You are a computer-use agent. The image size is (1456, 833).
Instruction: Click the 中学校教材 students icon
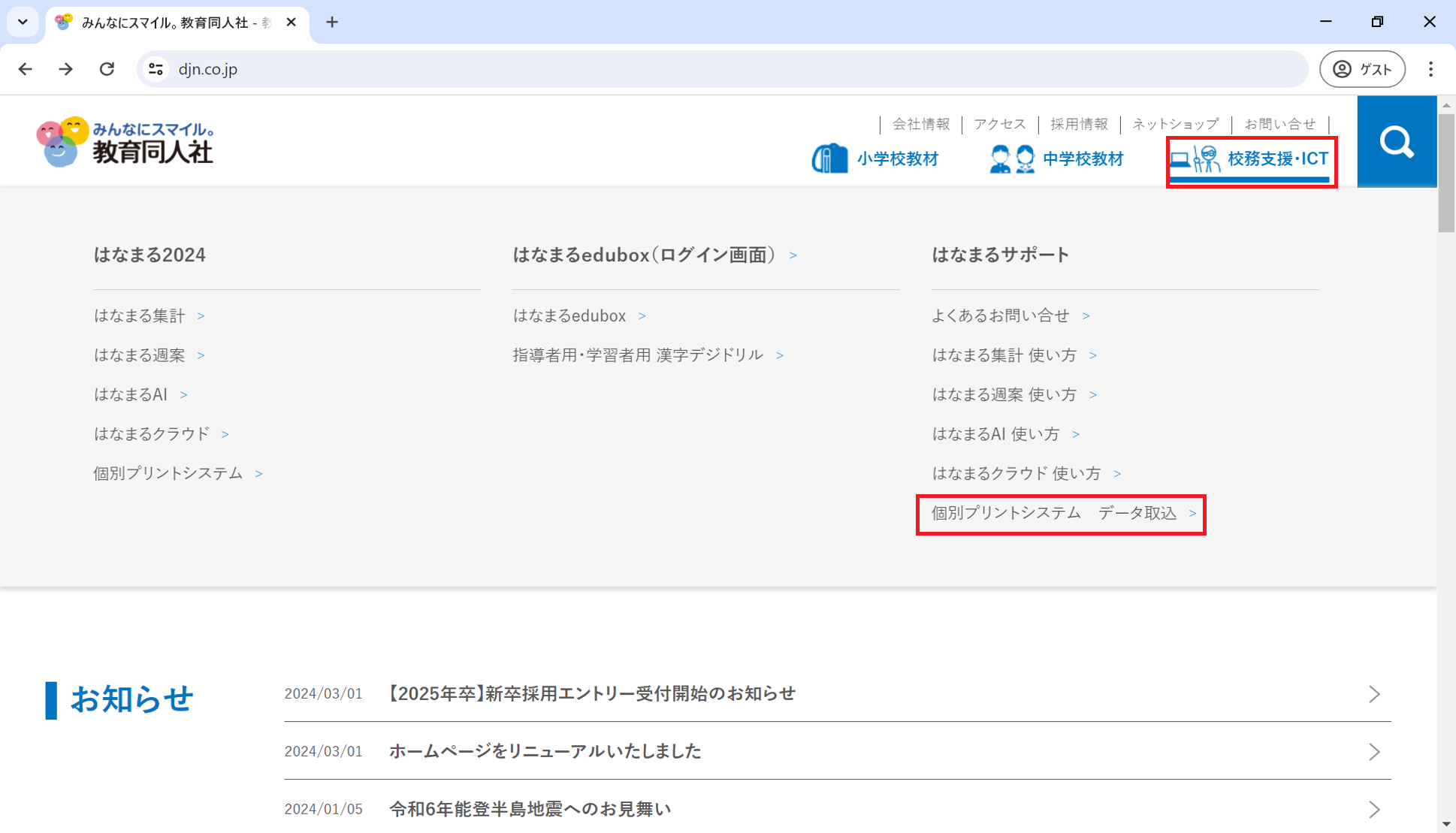point(1012,158)
